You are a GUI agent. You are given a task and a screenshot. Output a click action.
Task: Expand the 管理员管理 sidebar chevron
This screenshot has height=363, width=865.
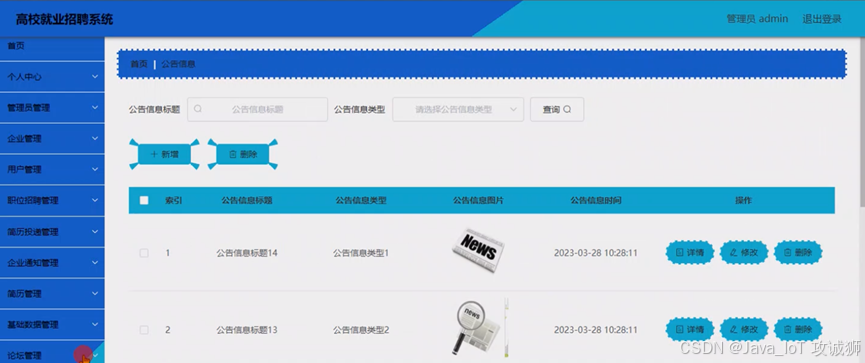pyautogui.click(x=95, y=108)
